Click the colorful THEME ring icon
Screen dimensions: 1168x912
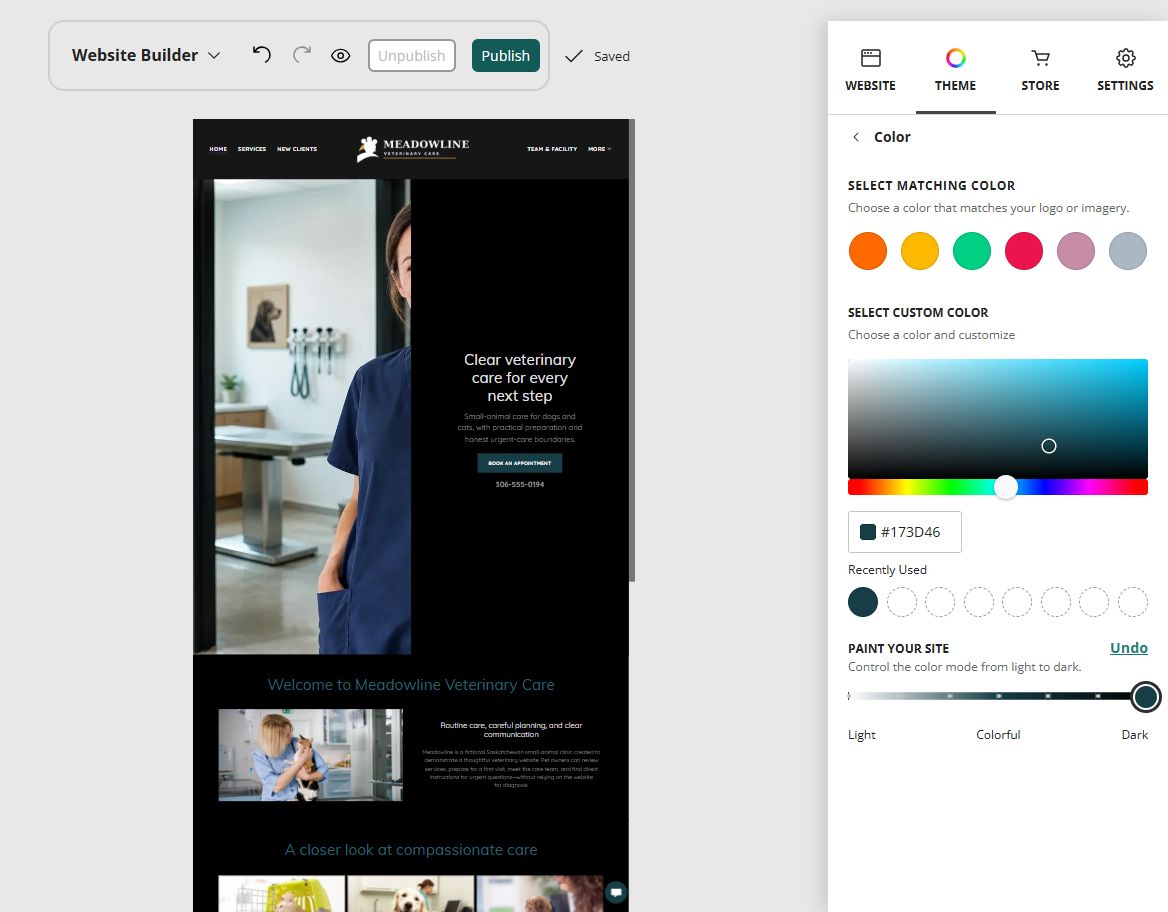956,57
